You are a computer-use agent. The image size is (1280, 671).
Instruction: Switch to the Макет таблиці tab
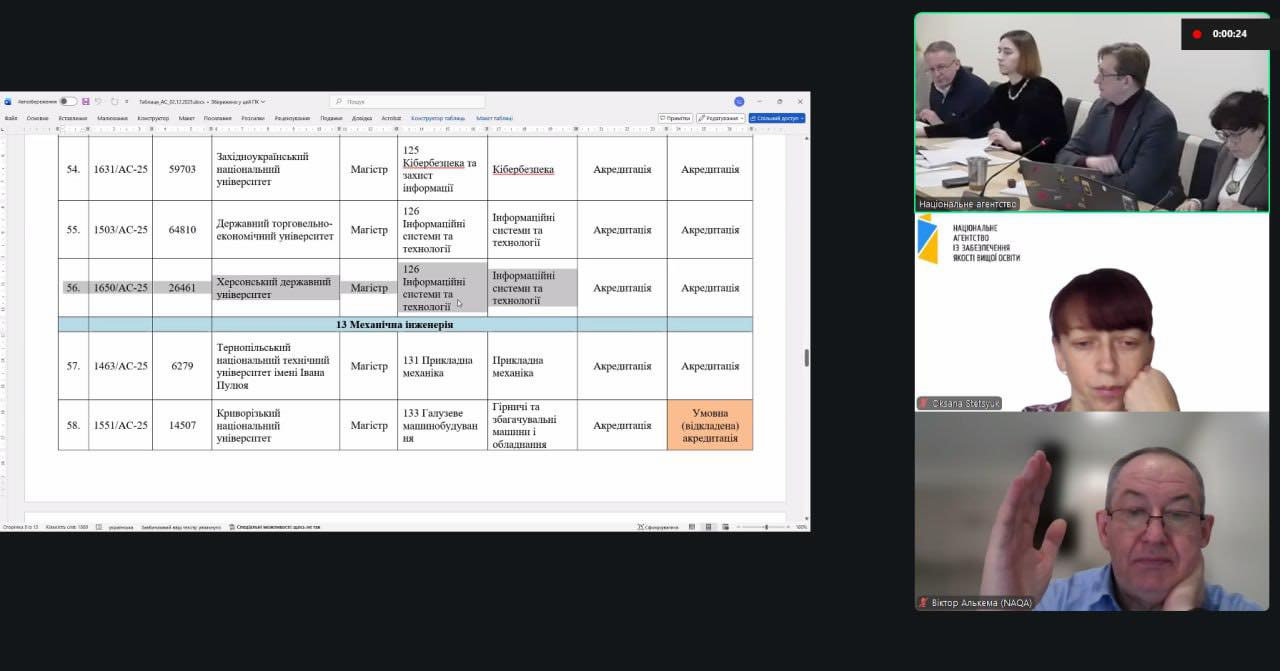(x=494, y=118)
